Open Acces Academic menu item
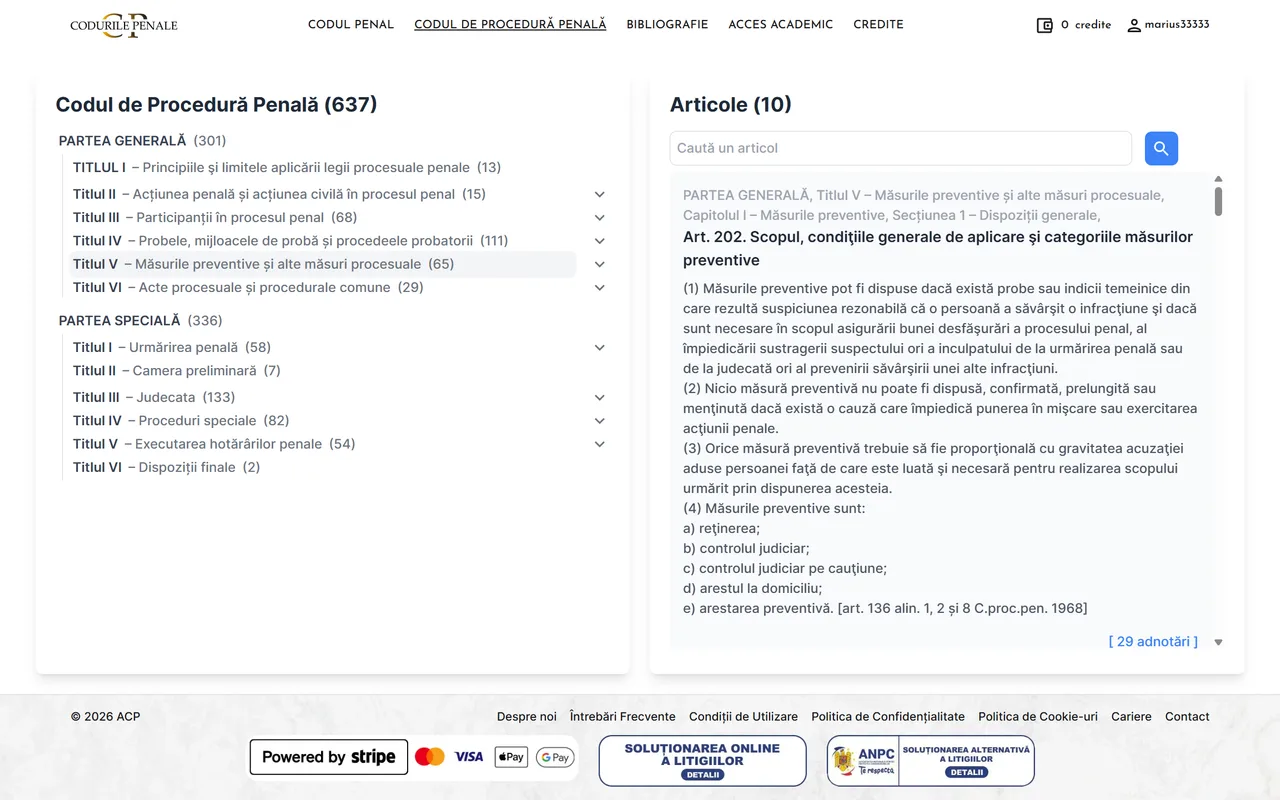1280x800 pixels. click(x=780, y=25)
